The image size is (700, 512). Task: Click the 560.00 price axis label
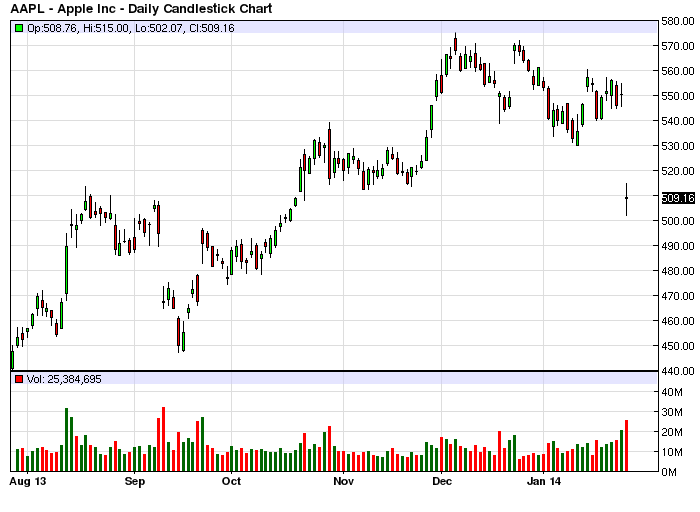tap(678, 71)
